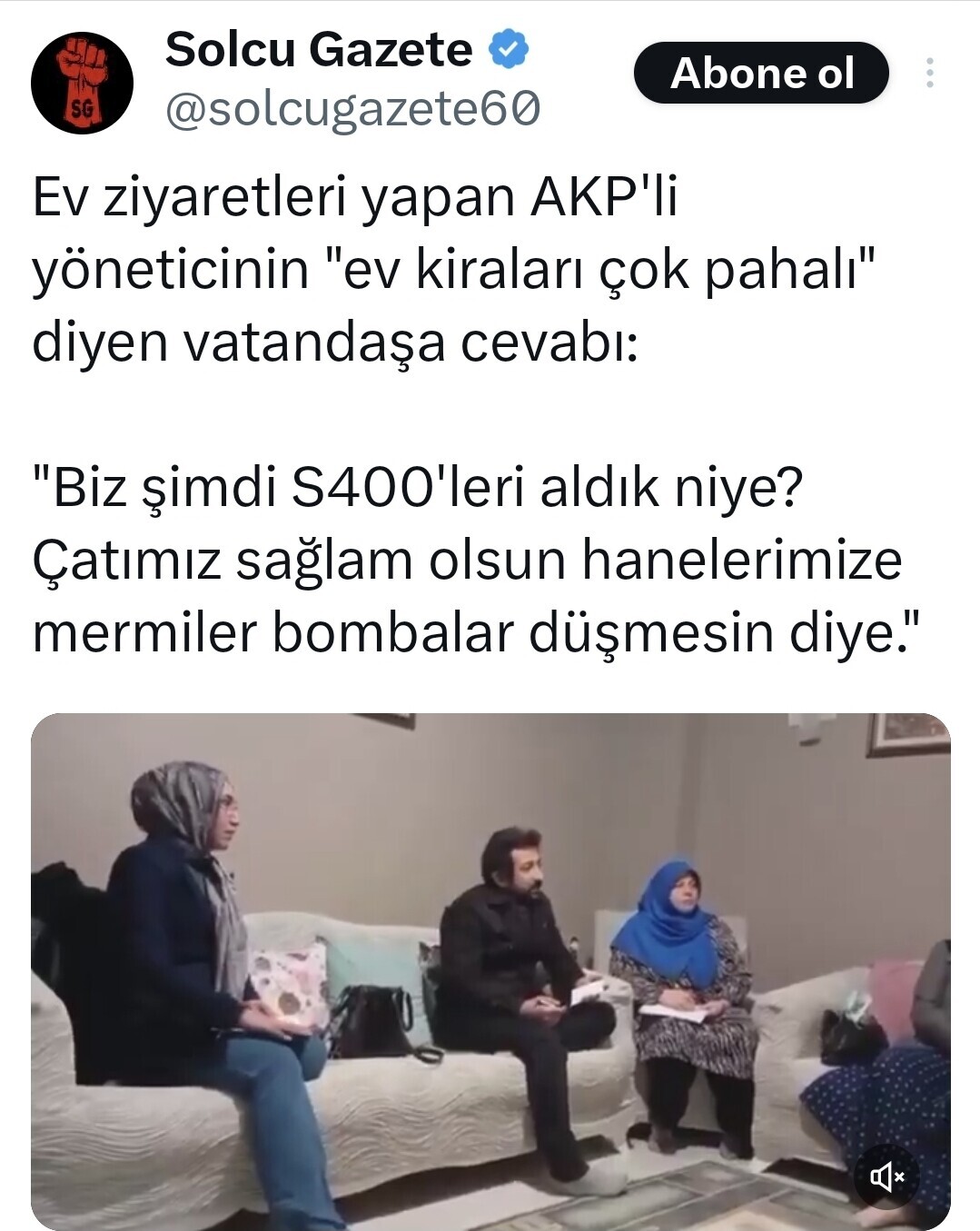The width and height of the screenshot is (980, 1231).
Task: Select the Solcu Gazete display name
Action: pos(319,49)
